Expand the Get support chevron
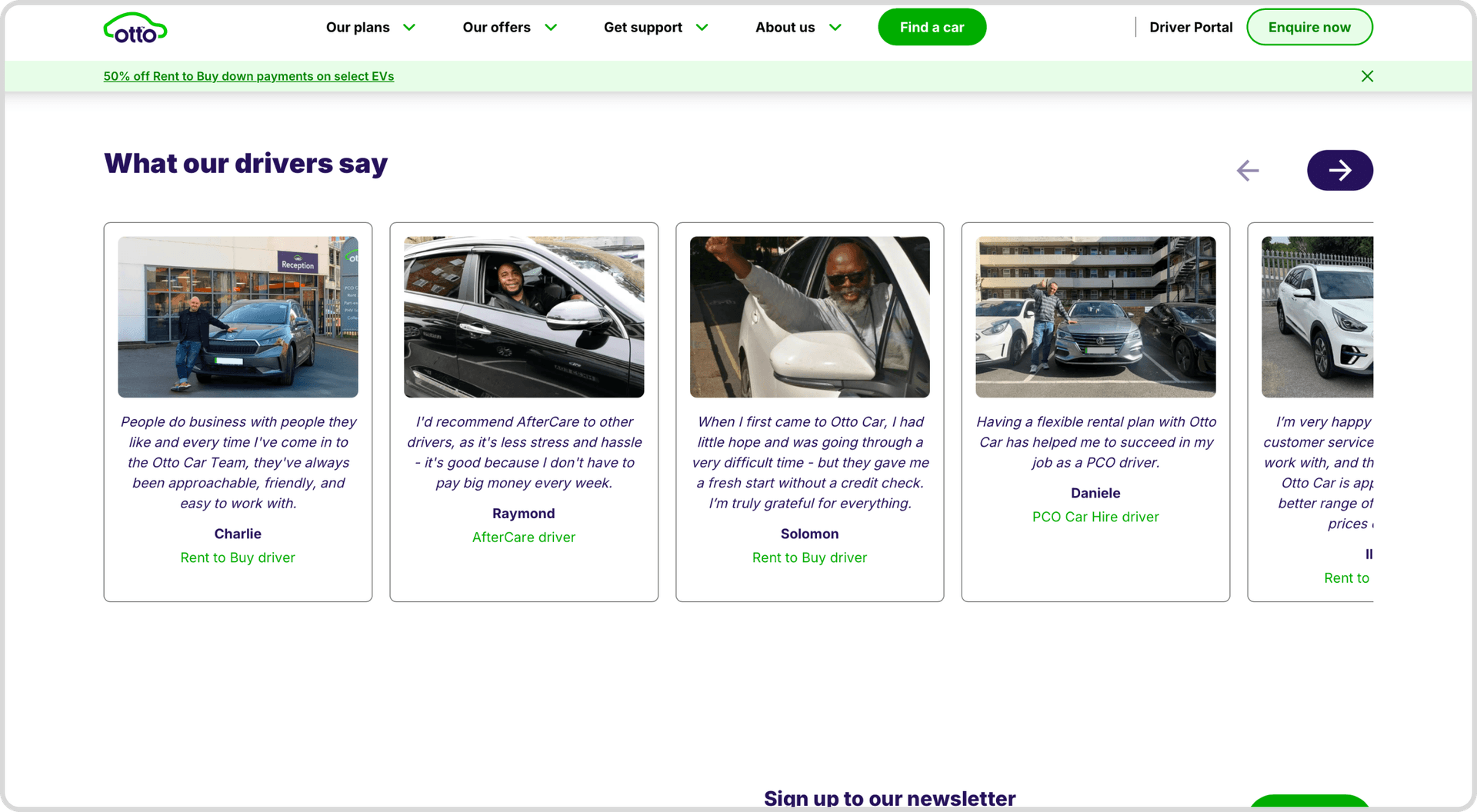Image resolution: width=1477 pixels, height=812 pixels. (702, 28)
